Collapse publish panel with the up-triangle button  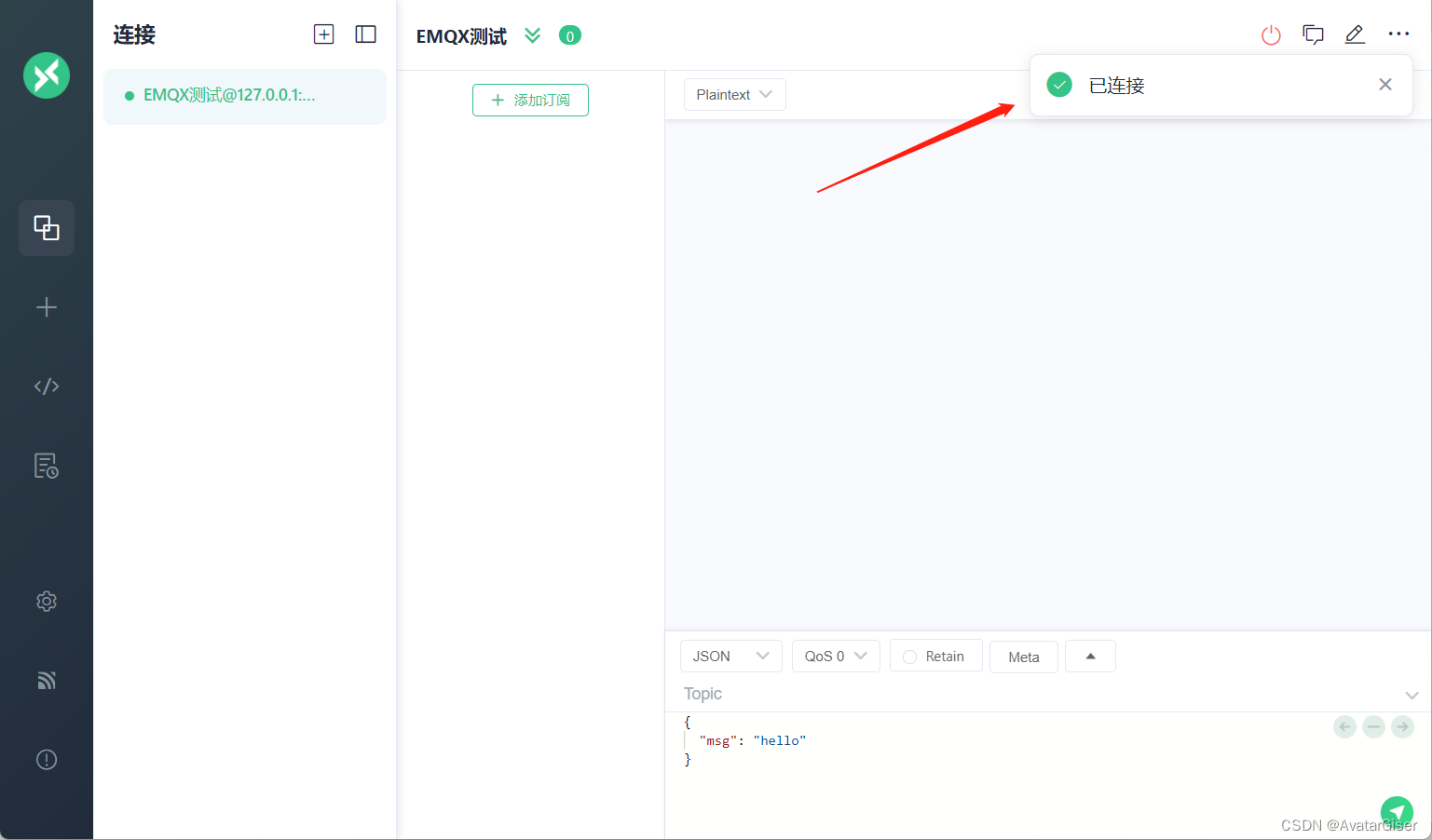[1090, 656]
